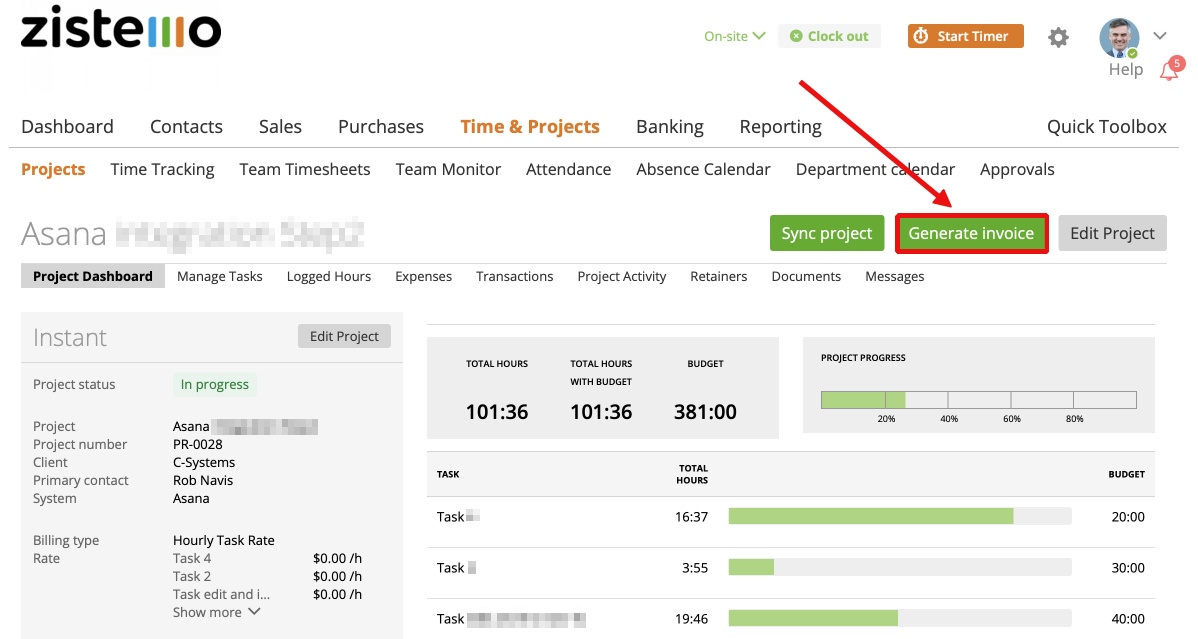The width and height of the screenshot is (1198, 639).
Task: Click the 40:00 budget cell
Action: coord(1128,619)
